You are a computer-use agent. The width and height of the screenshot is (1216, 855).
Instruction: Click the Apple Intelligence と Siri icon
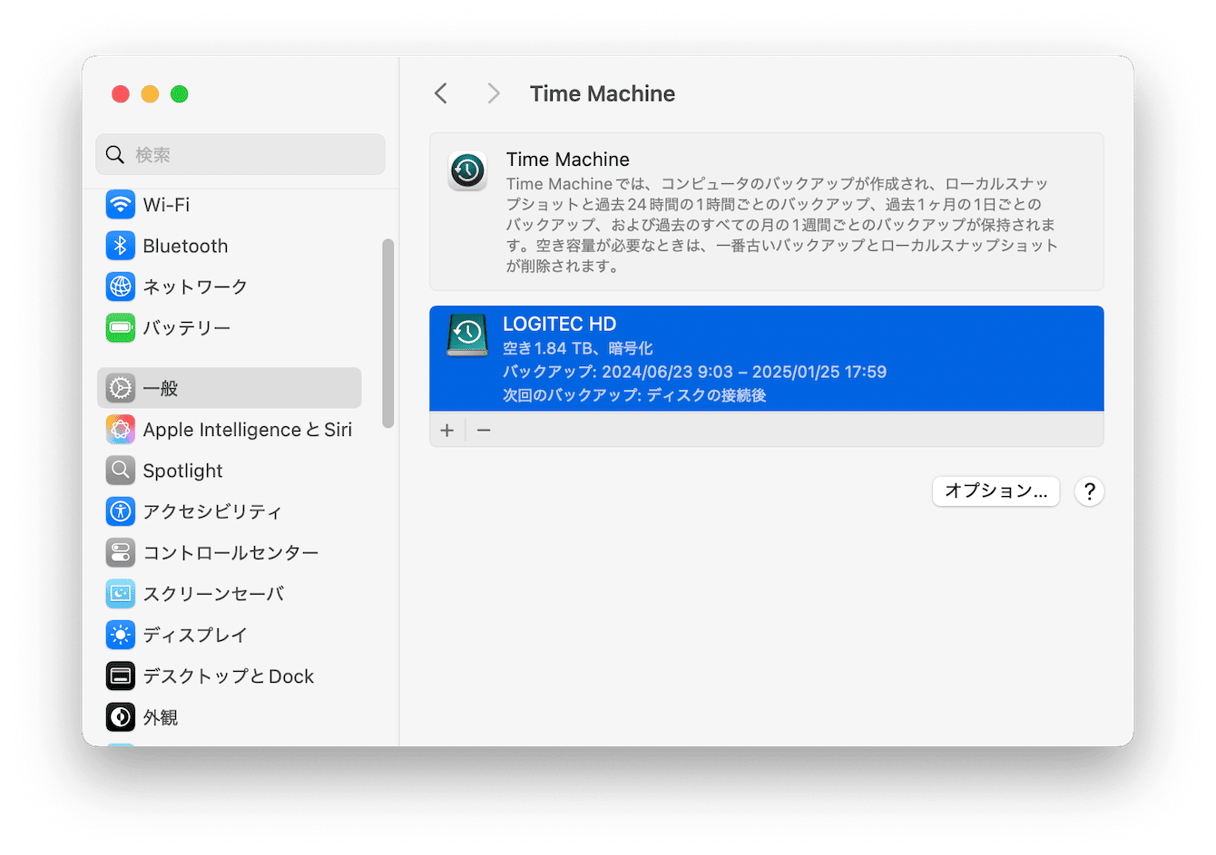121,430
